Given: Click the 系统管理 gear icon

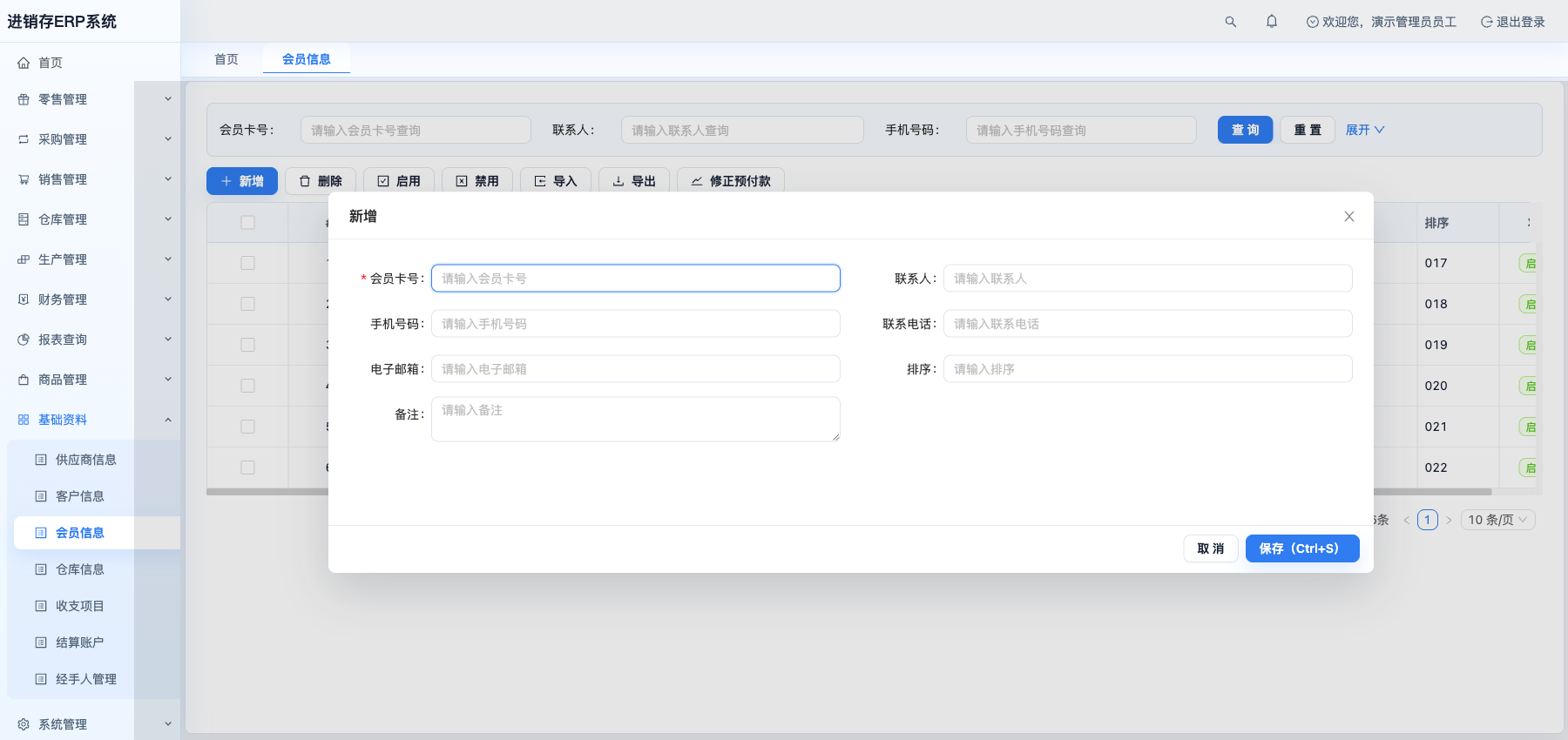Looking at the screenshot, I should 24,724.
